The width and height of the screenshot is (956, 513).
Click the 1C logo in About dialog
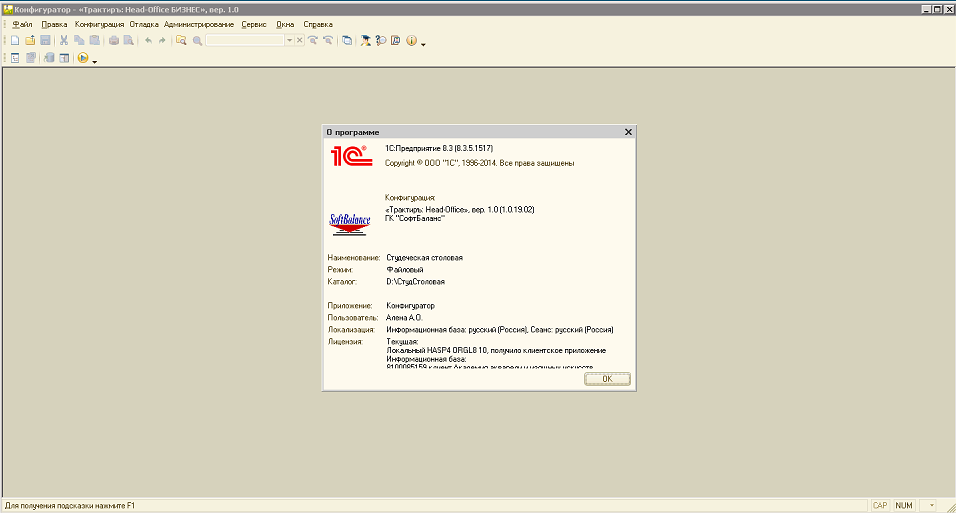[349, 155]
